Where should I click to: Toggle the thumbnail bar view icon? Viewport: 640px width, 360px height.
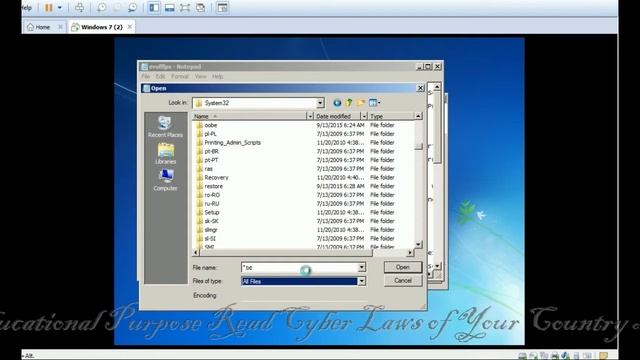[x=169, y=8]
